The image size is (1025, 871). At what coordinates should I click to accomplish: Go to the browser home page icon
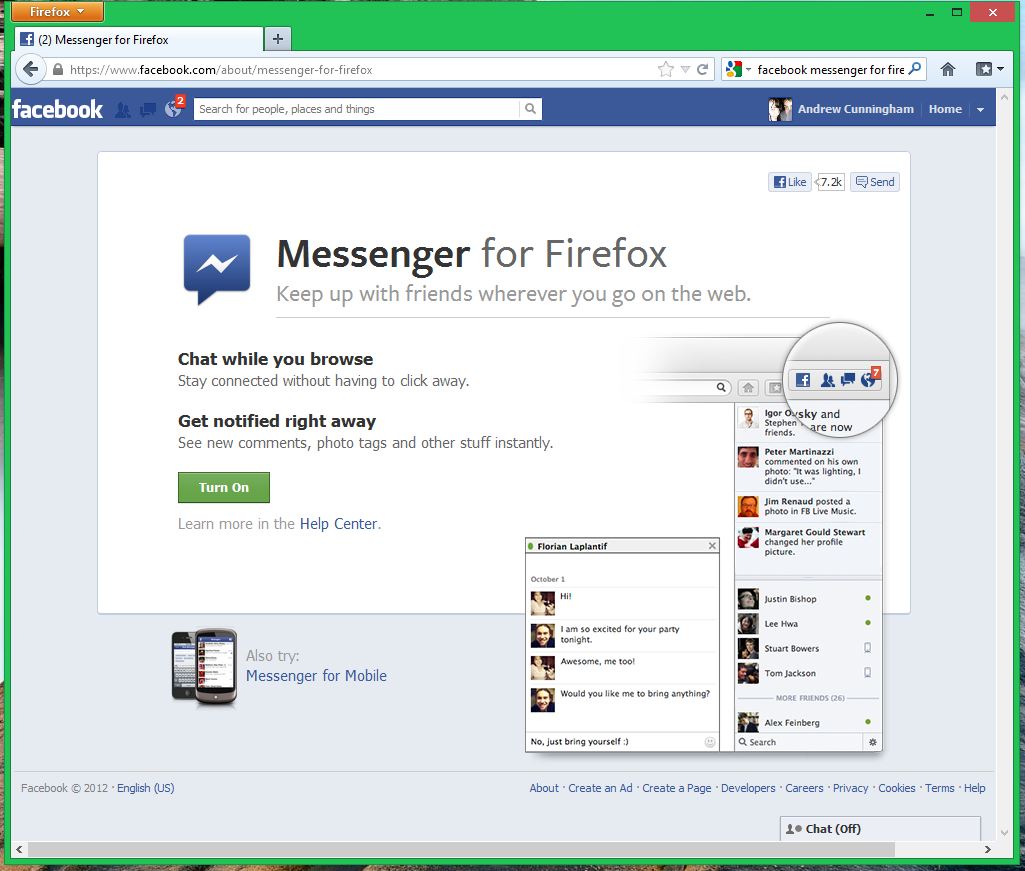[948, 69]
